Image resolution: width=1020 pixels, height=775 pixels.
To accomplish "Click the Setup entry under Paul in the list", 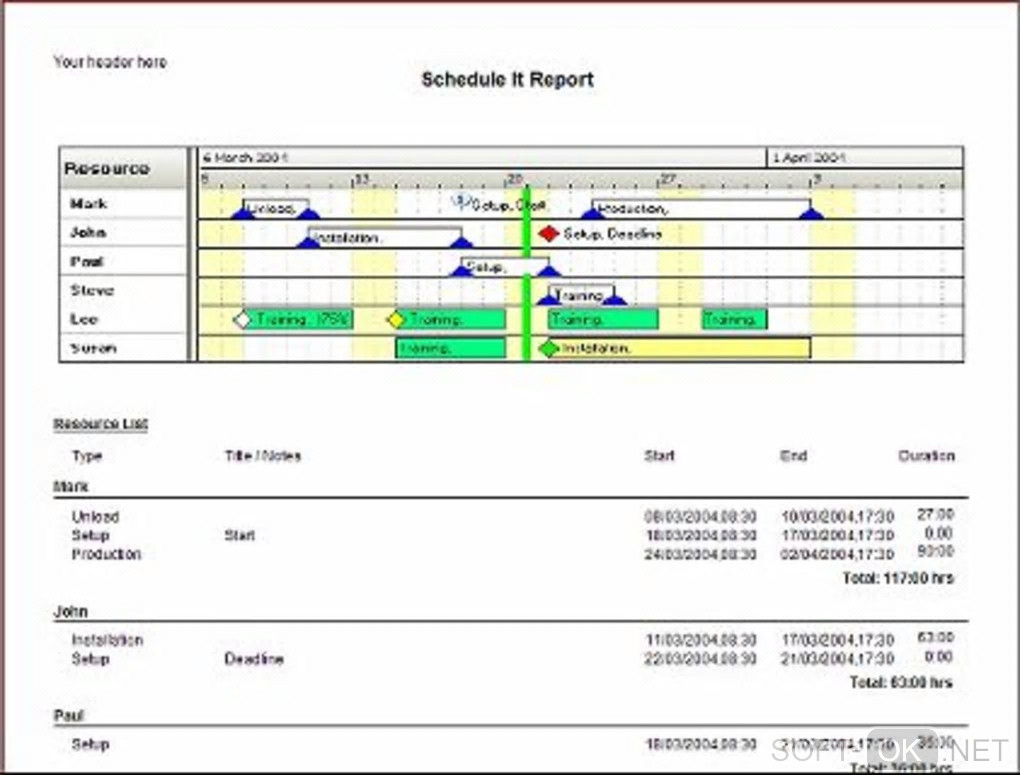I will (90, 744).
